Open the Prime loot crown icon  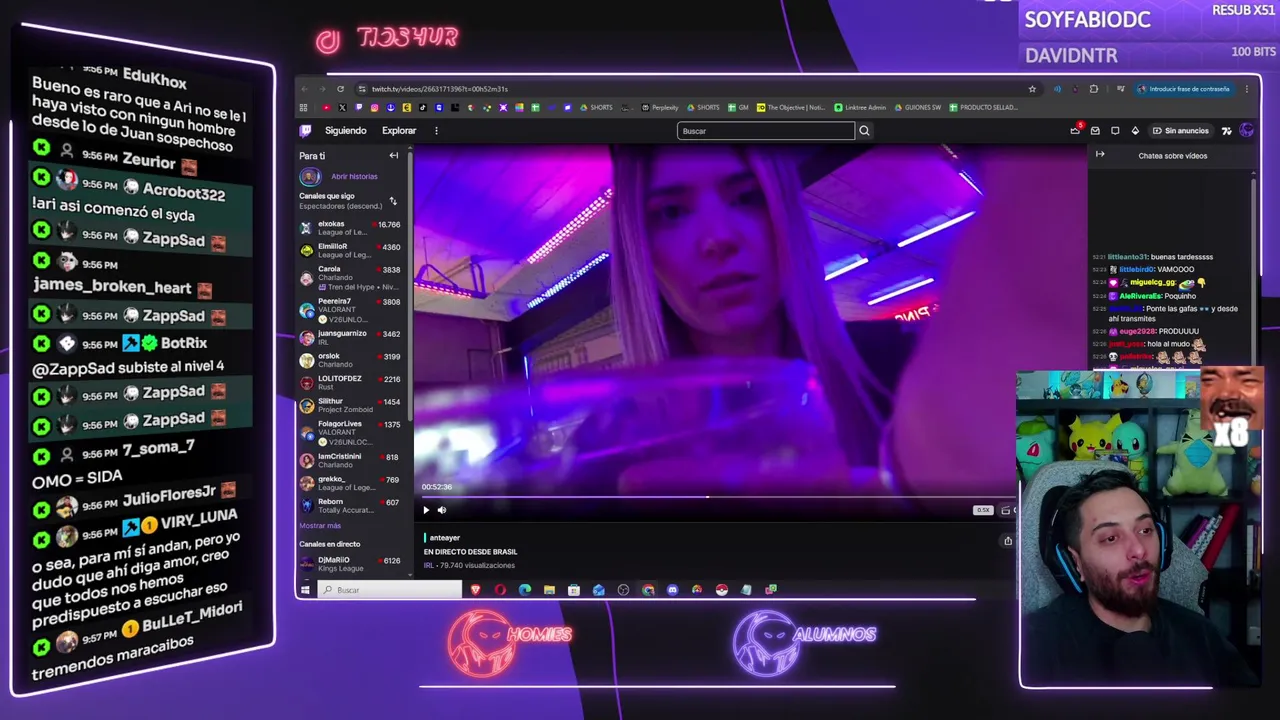coord(1075,130)
